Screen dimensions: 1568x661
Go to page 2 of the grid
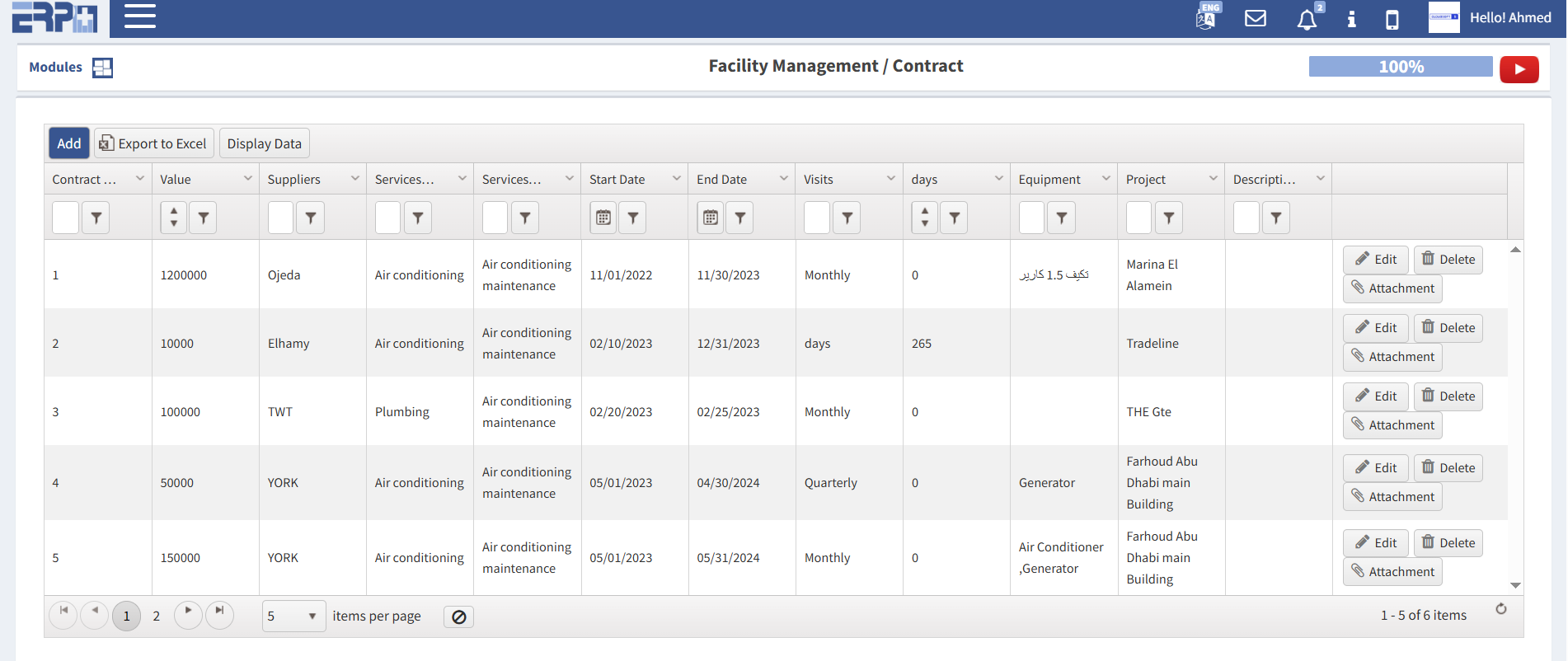[157, 616]
